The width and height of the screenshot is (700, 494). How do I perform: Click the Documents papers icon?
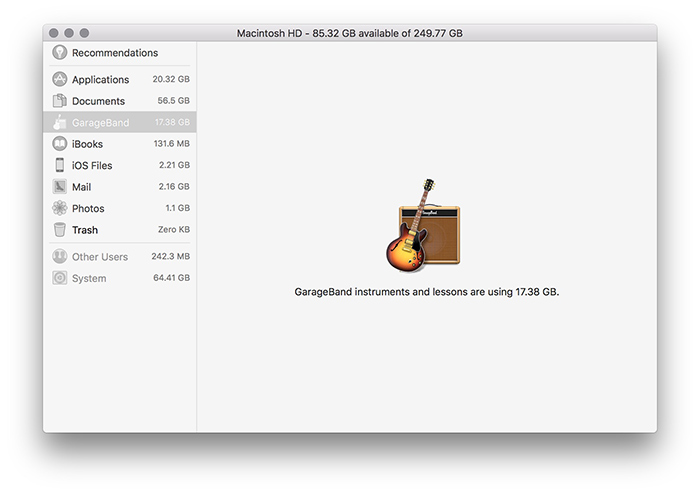[59, 101]
